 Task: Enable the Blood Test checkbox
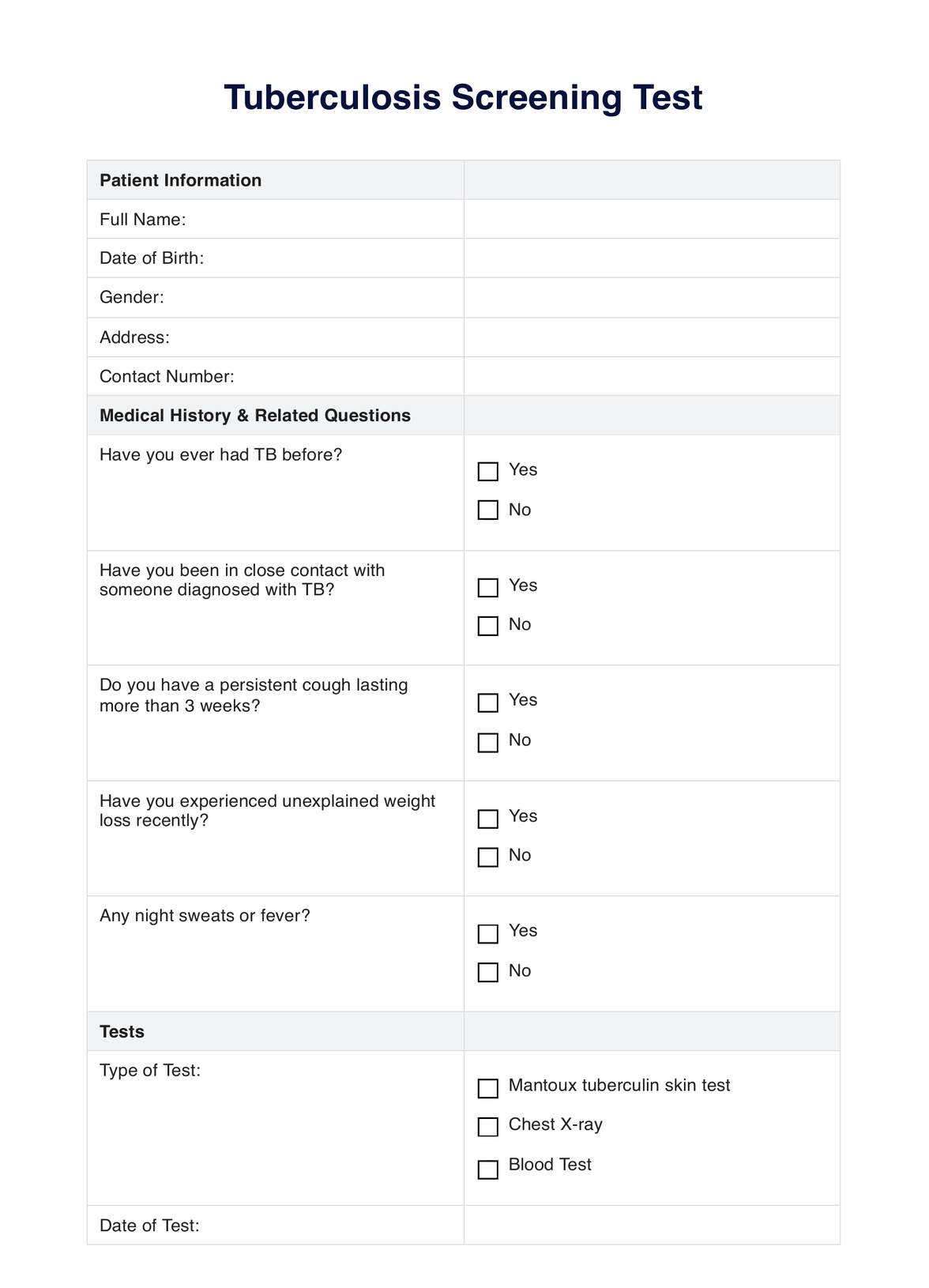488,1169
